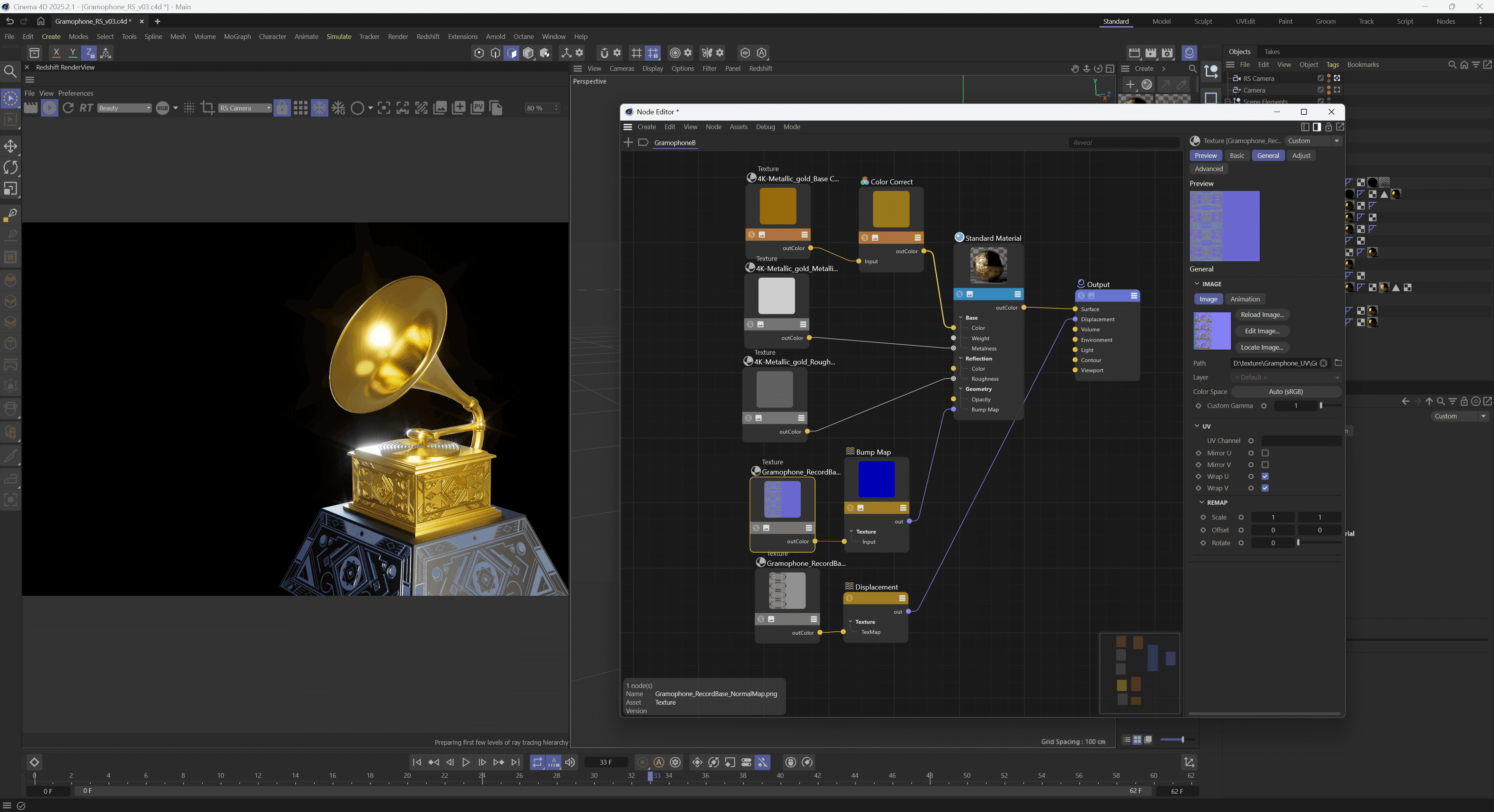The width and height of the screenshot is (1494, 812).
Task: Select the Rotate tool in left toolbar
Action: 11,168
